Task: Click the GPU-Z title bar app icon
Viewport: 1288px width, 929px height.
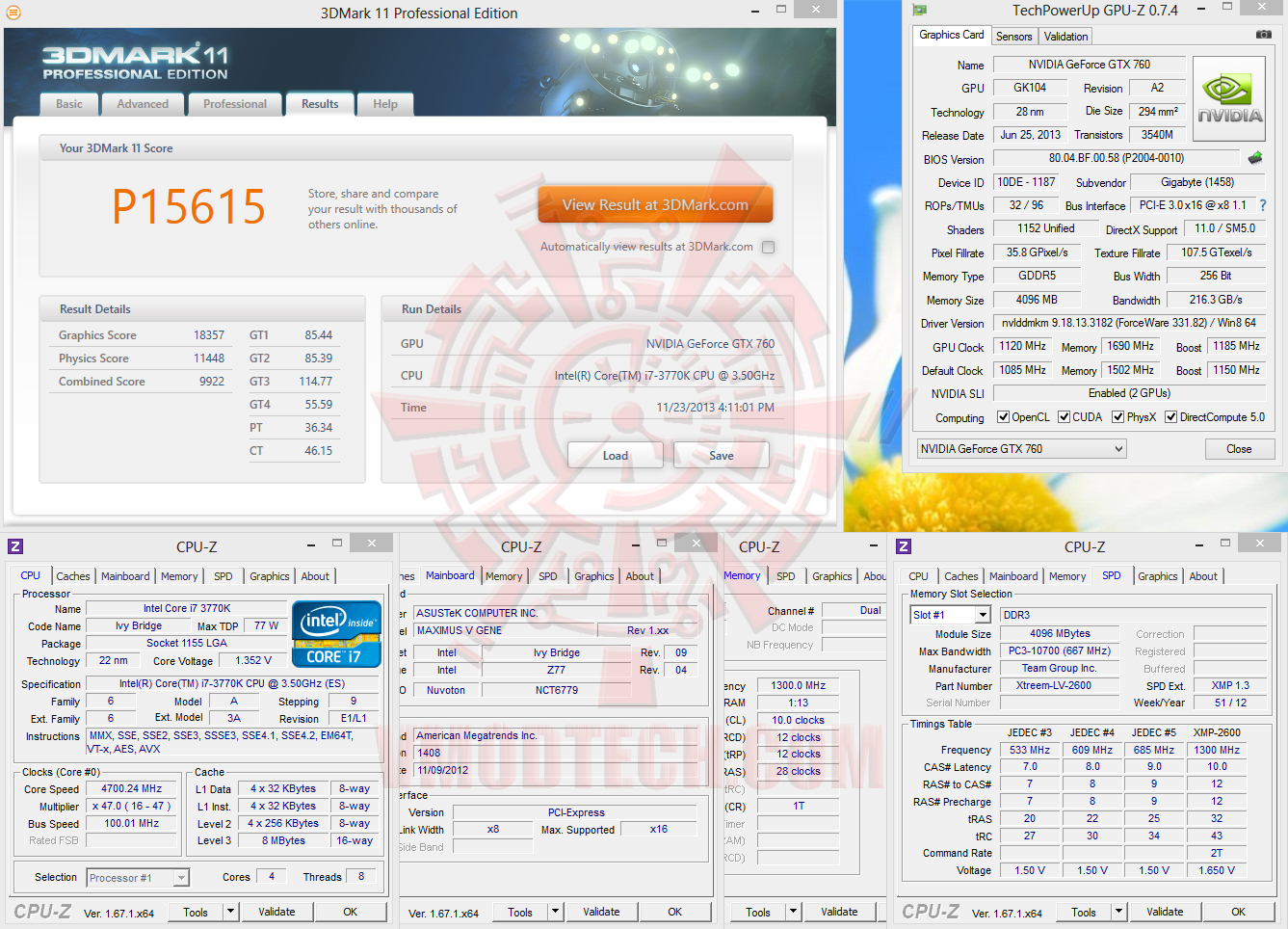Action: (919, 10)
